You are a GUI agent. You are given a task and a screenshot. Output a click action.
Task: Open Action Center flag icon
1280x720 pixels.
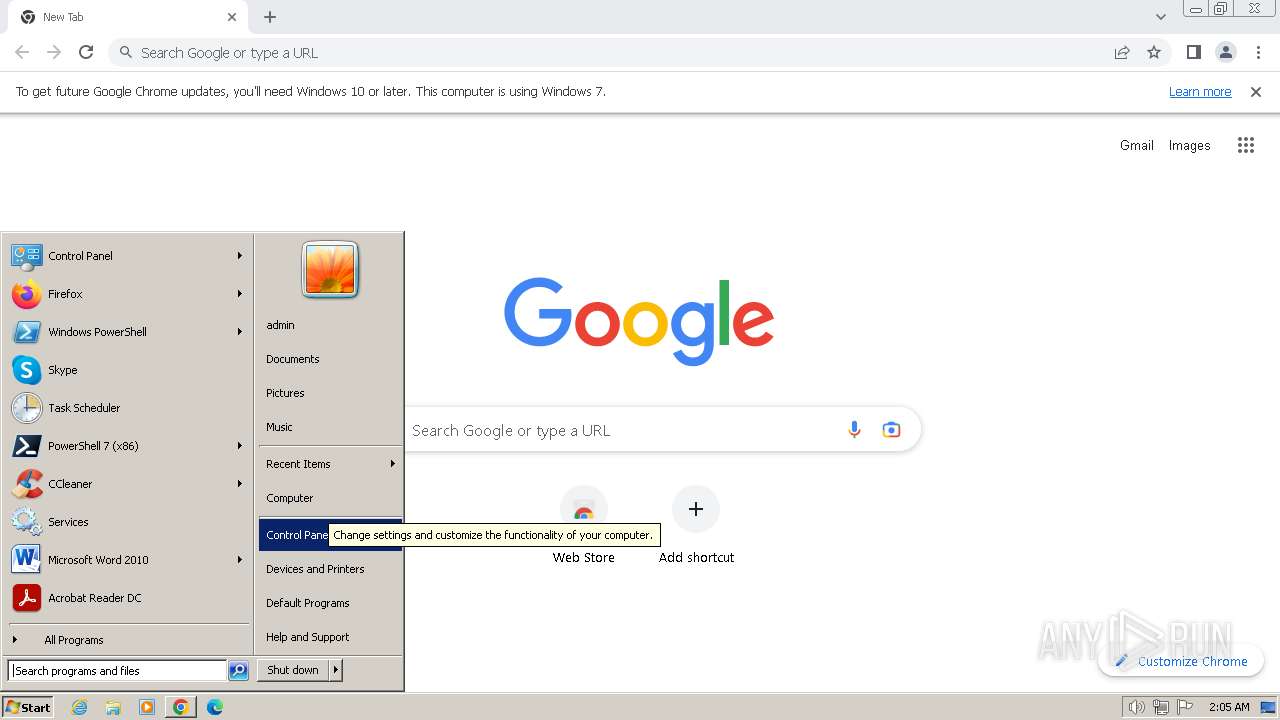(x=1184, y=707)
